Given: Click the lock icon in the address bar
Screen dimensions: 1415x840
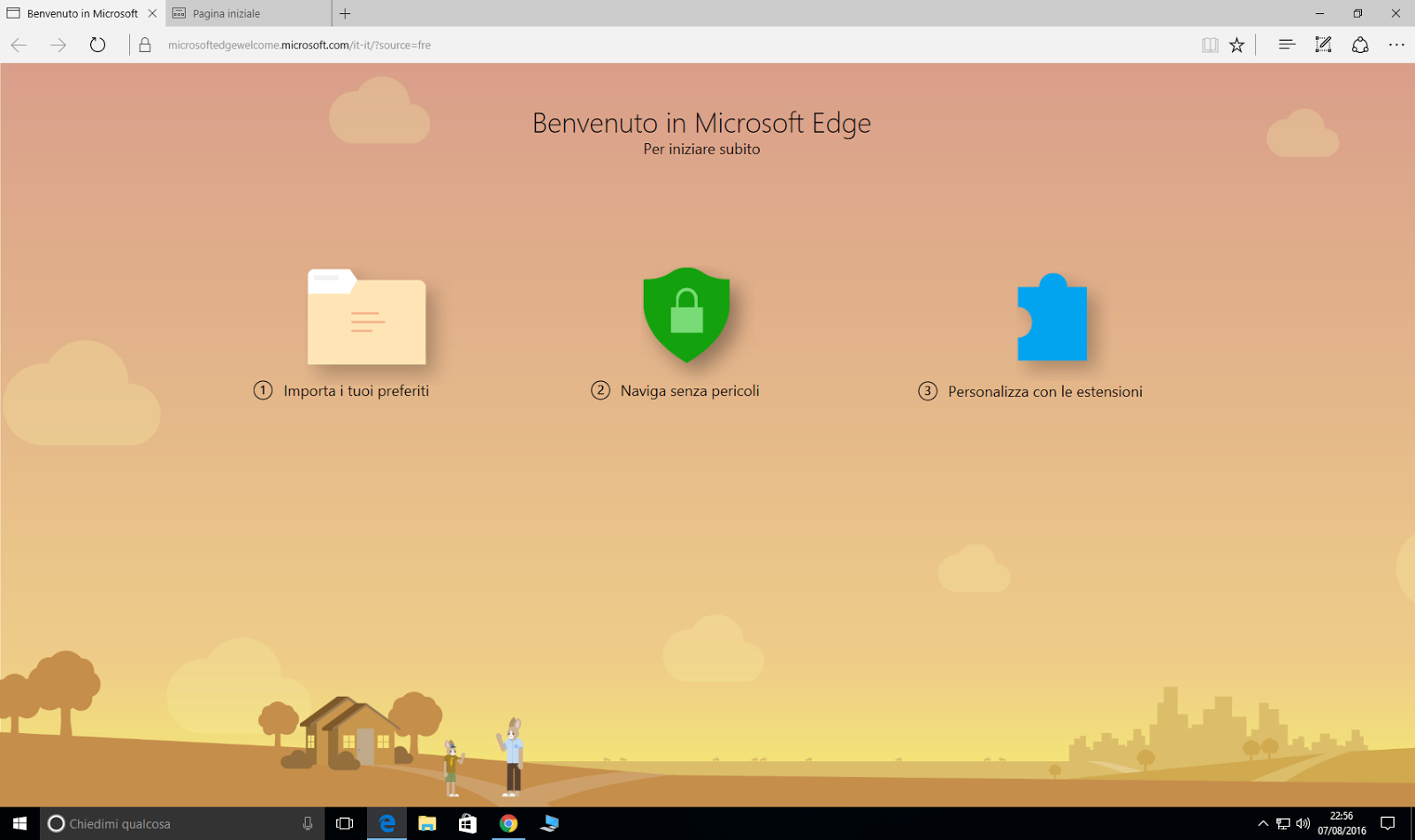Looking at the screenshot, I should 145,45.
